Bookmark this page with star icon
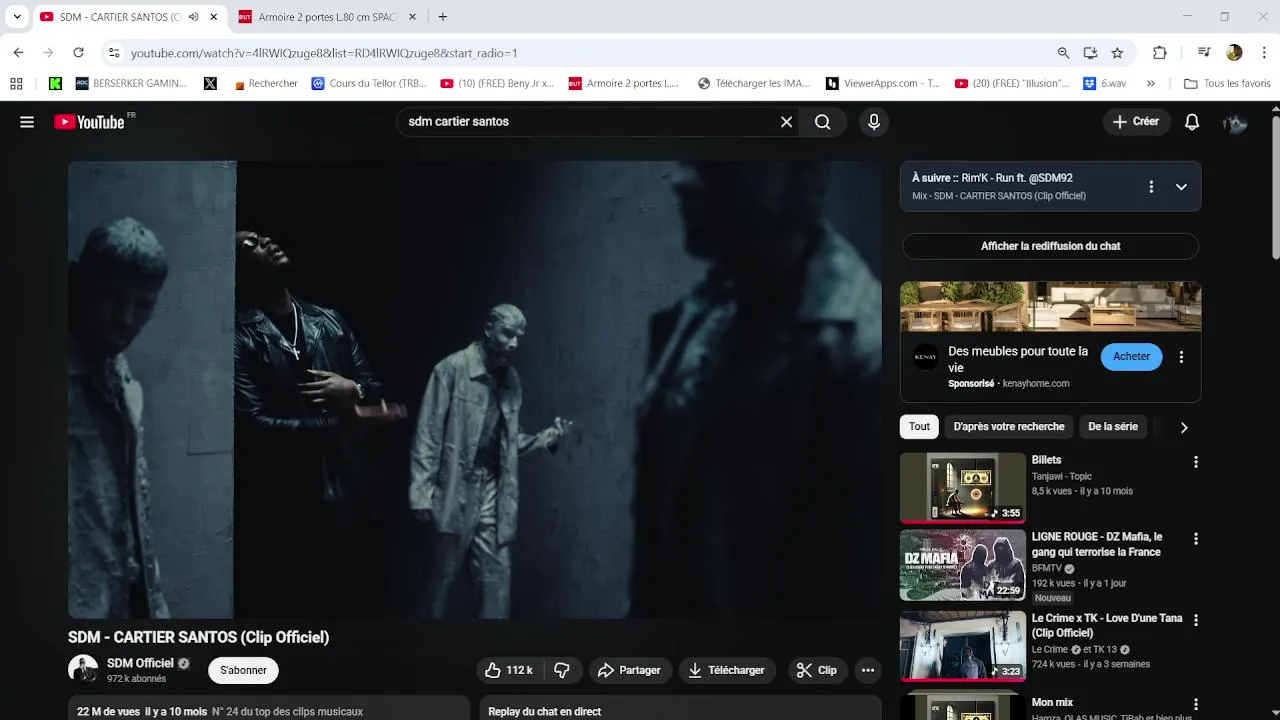Viewport: 1280px width, 720px height. pyautogui.click(x=1117, y=53)
